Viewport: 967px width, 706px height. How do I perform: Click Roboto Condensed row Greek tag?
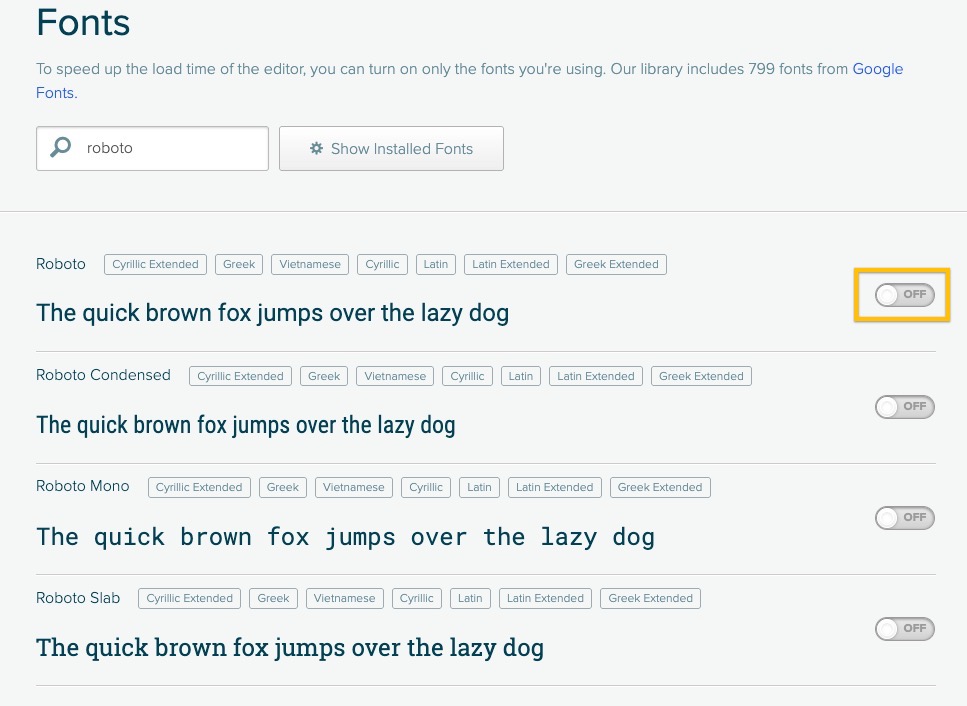(x=324, y=376)
